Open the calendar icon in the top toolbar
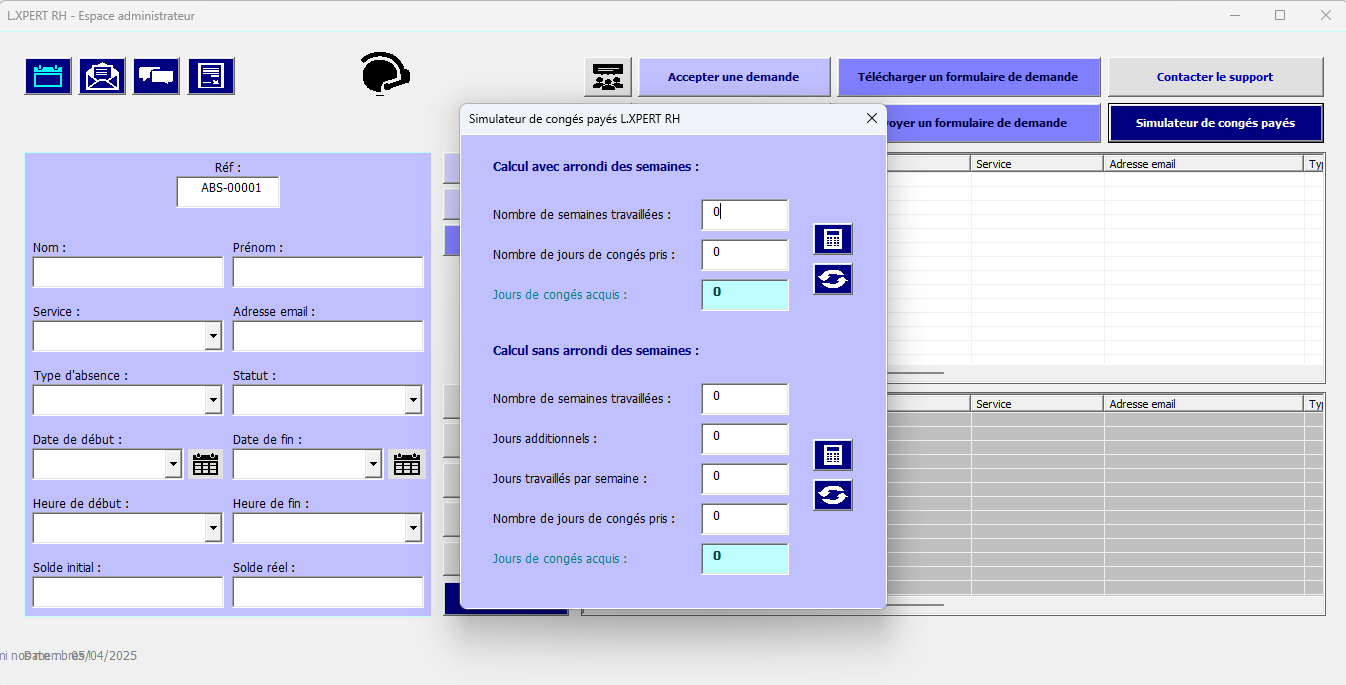1346x685 pixels. pyautogui.click(x=48, y=76)
